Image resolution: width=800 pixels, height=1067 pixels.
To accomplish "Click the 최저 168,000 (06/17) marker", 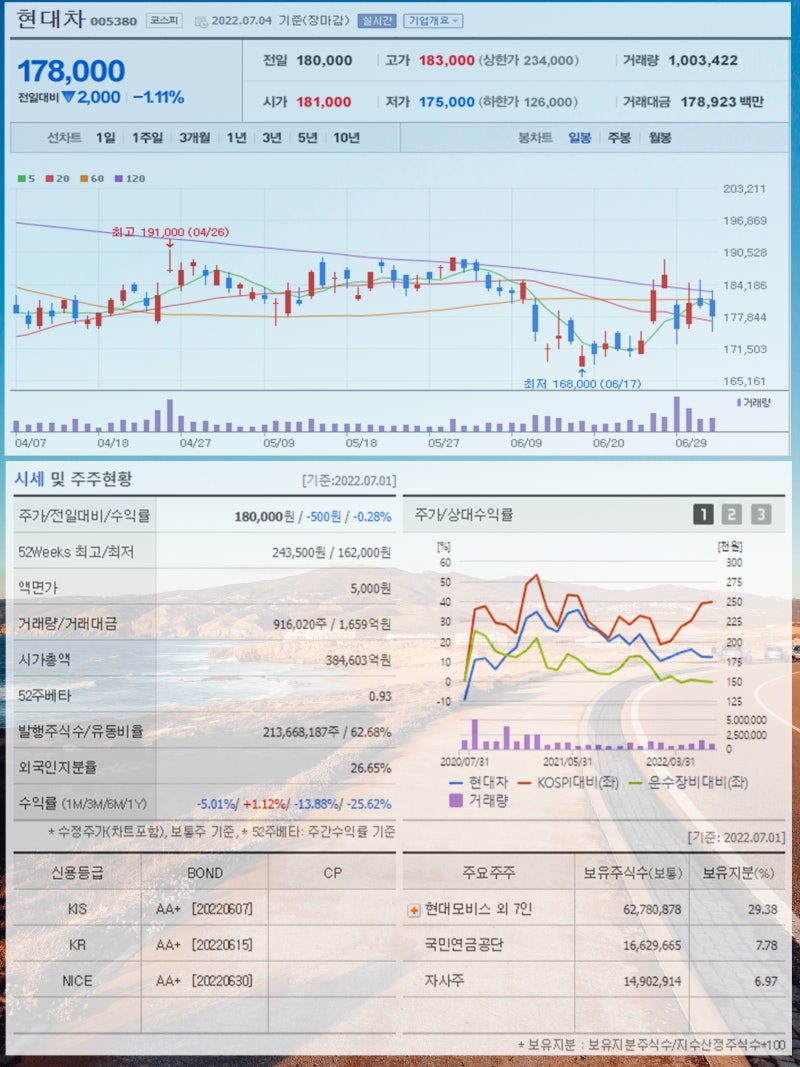I will [x=582, y=384].
